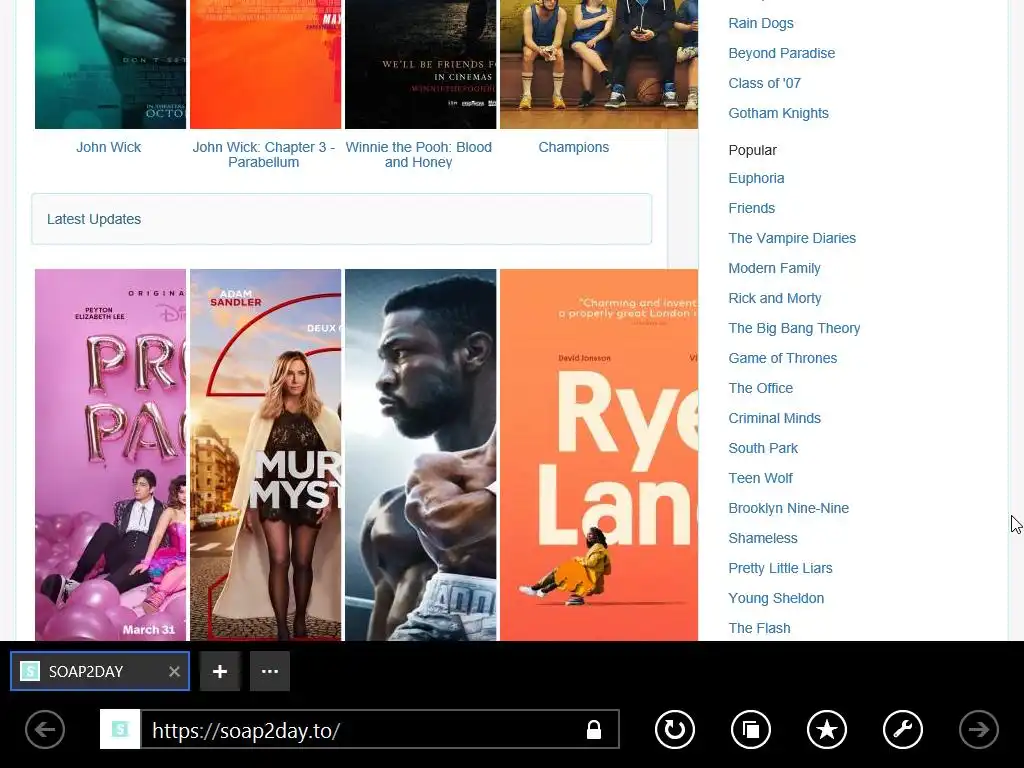This screenshot has height=768, width=1024.
Task: Open Teen Wolf link
Action: pyautogui.click(x=760, y=479)
